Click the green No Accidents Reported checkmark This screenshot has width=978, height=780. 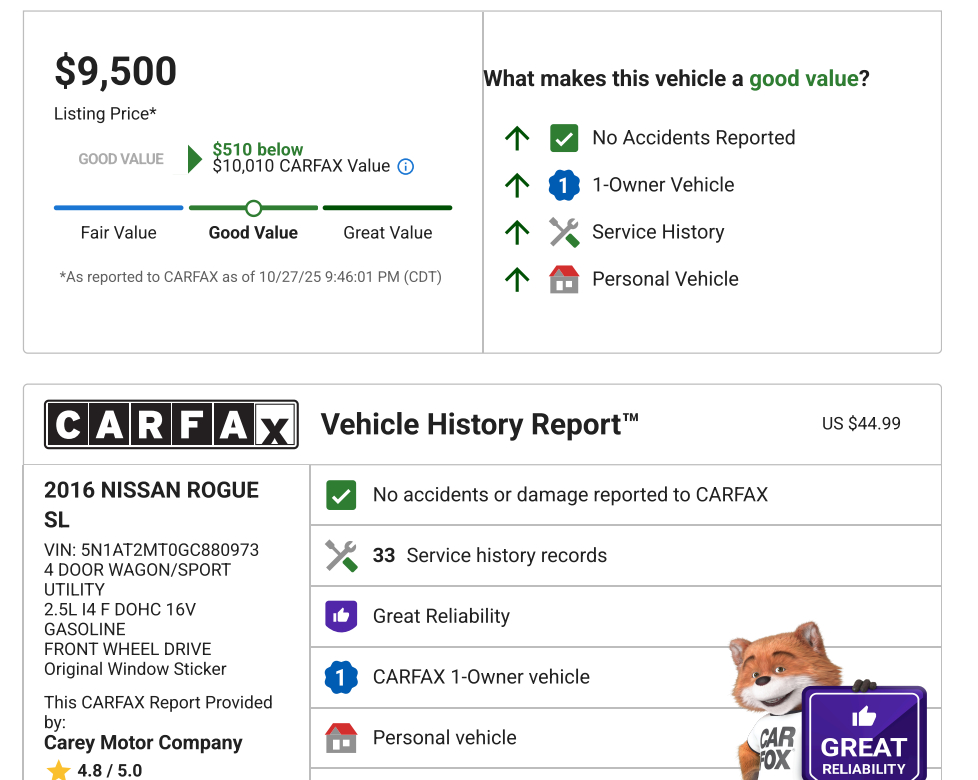564,138
